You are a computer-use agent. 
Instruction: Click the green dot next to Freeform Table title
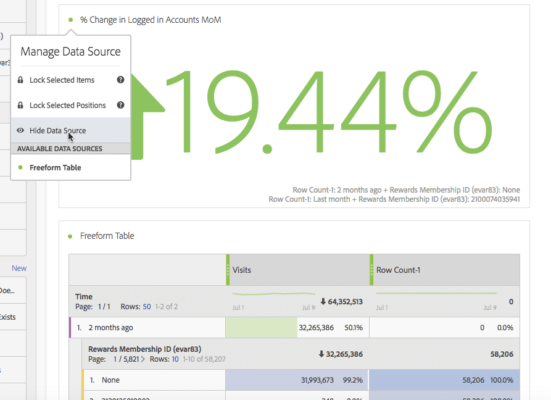pos(70,236)
